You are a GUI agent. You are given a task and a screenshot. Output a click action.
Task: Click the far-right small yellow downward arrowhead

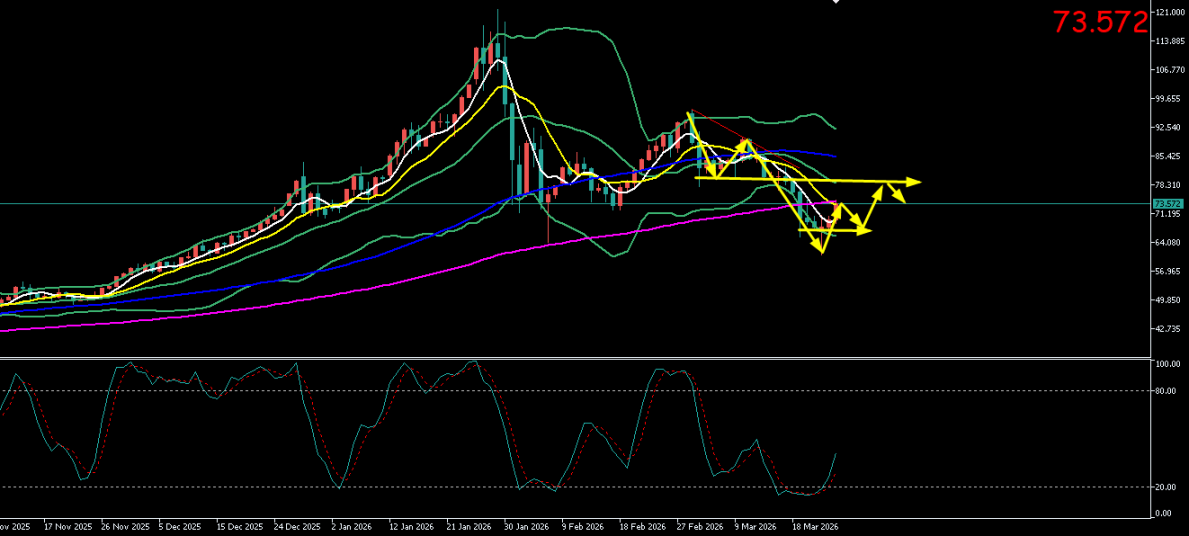click(x=901, y=198)
